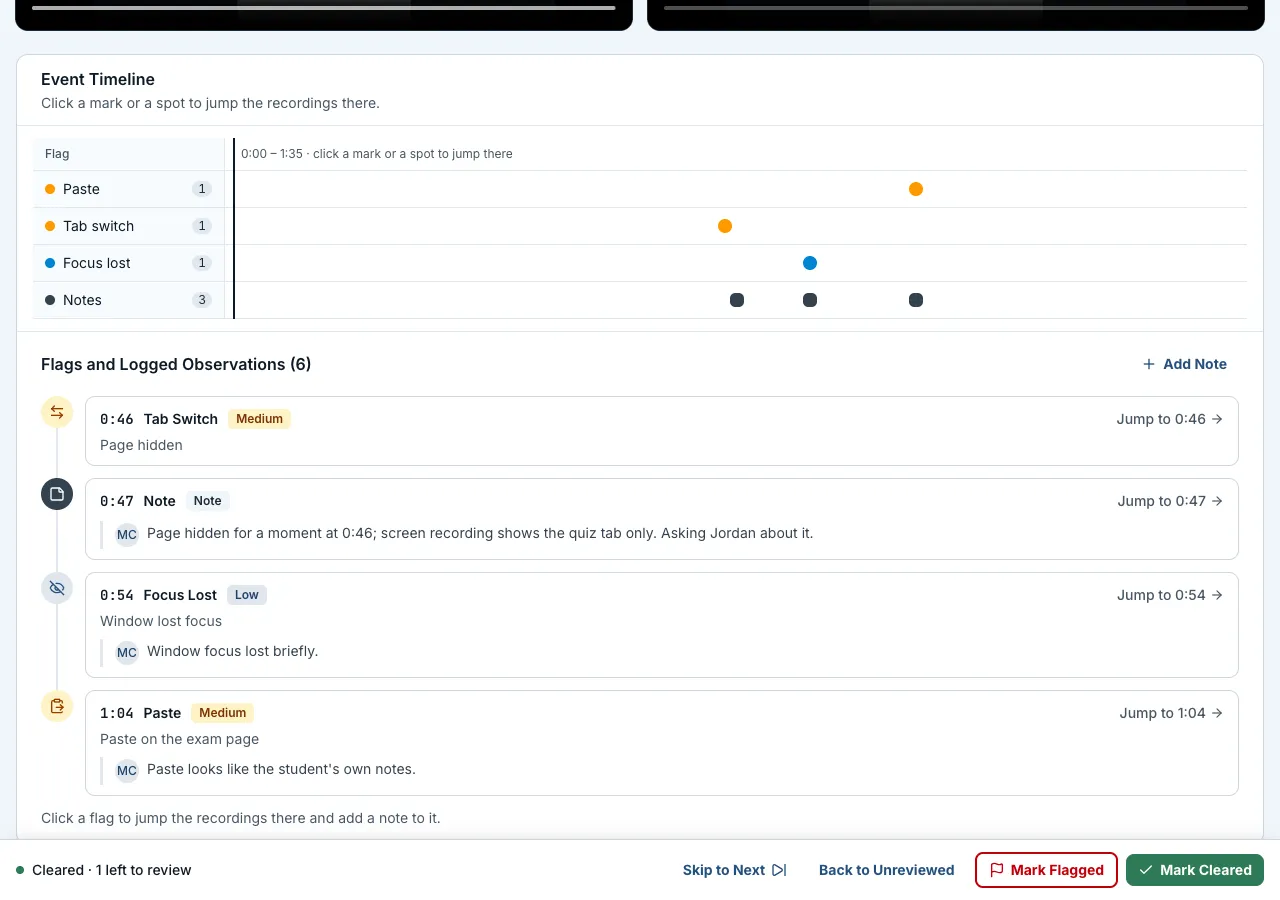The width and height of the screenshot is (1280, 900).
Task: Click the left recording's progress bar
Action: [x=324, y=8]
